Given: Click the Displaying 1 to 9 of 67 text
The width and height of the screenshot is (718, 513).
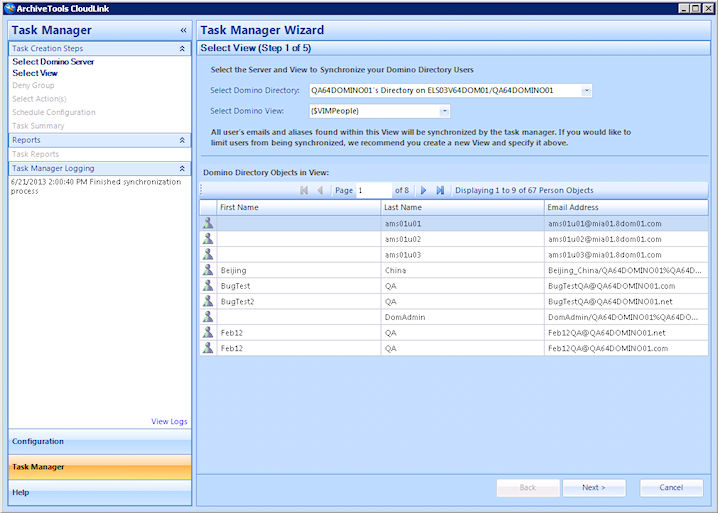Looking at the screenshot, I should point(524,190).
